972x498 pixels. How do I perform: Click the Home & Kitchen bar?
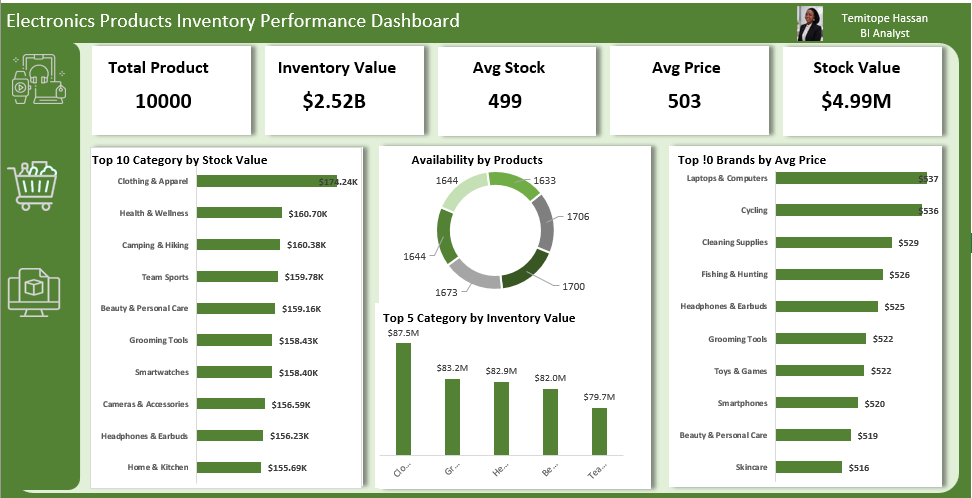click(229, 468)
